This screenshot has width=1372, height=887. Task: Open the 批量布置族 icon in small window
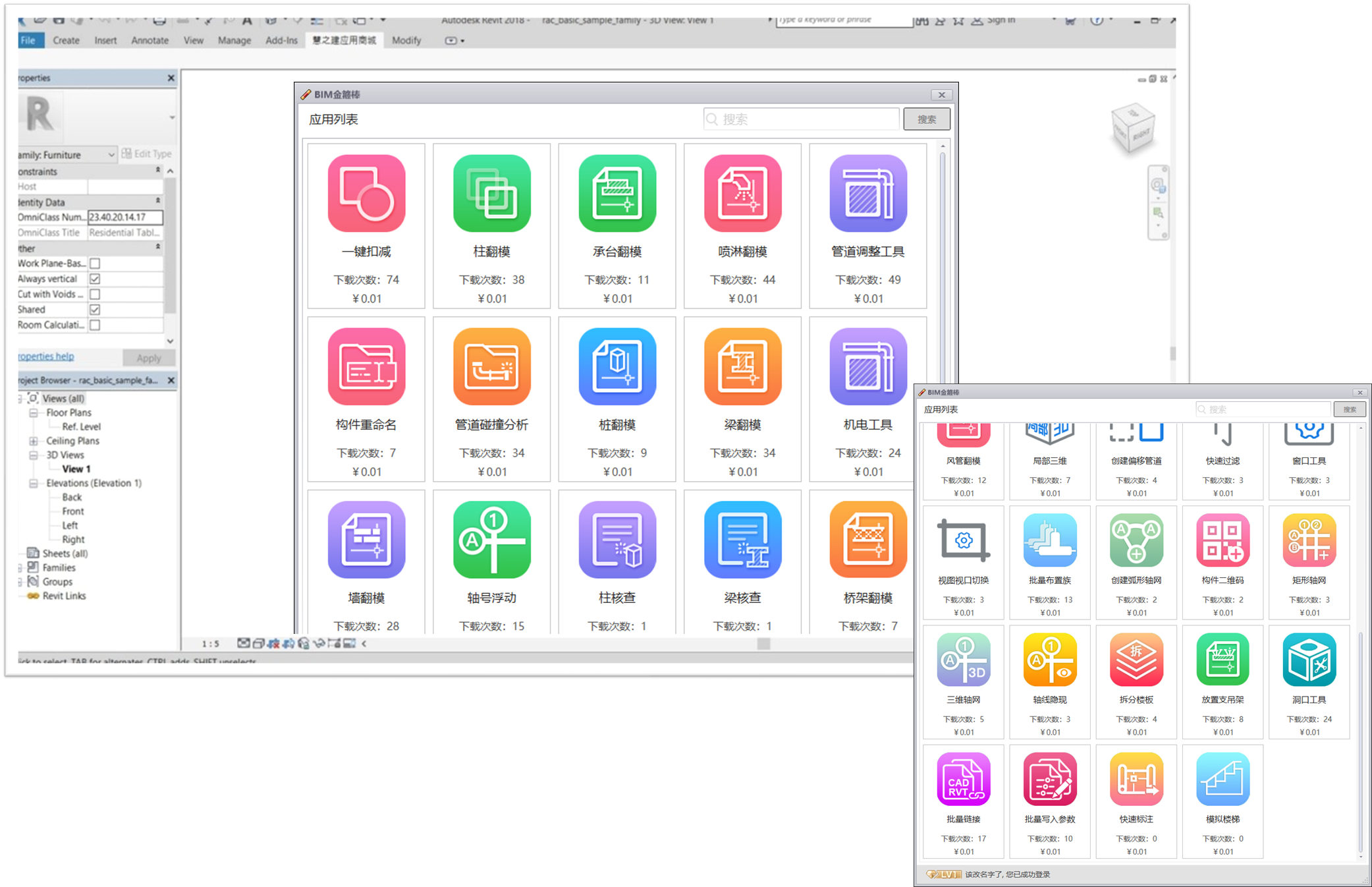(x=1050, y=540)
